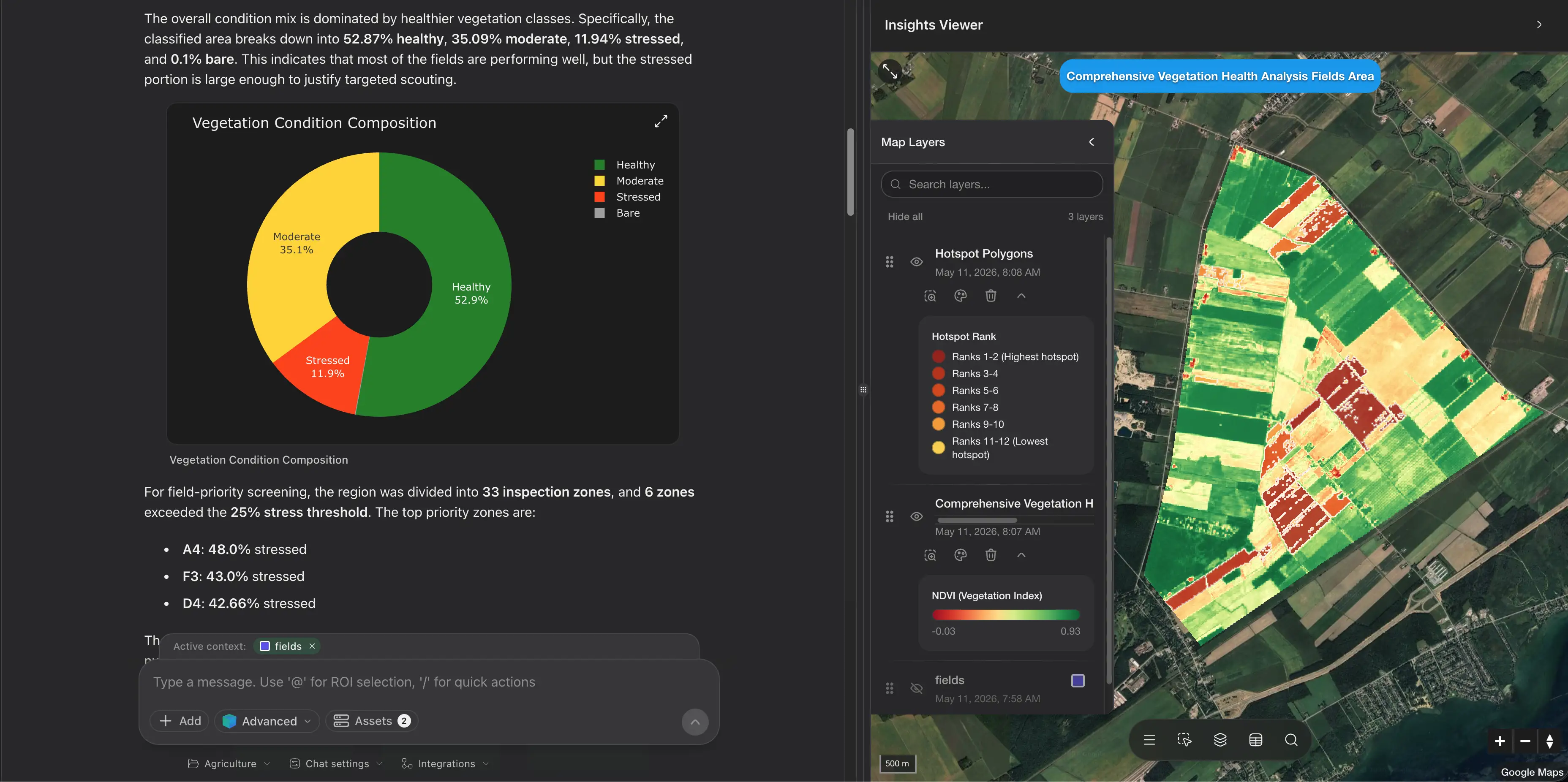
Task: Remove fields from active context
Action: tap(312, 646)
